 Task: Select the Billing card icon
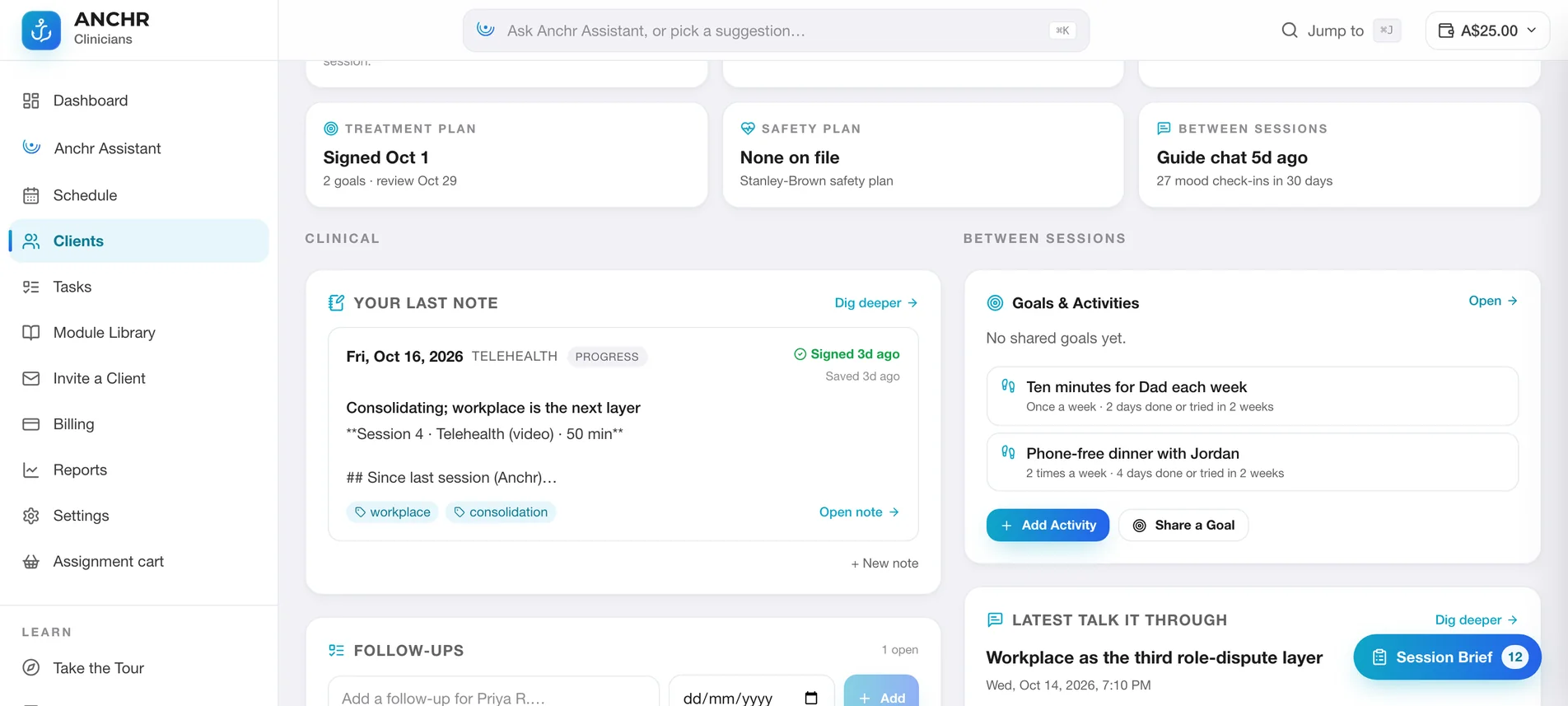pyautogui.click(x=31, y=424)
